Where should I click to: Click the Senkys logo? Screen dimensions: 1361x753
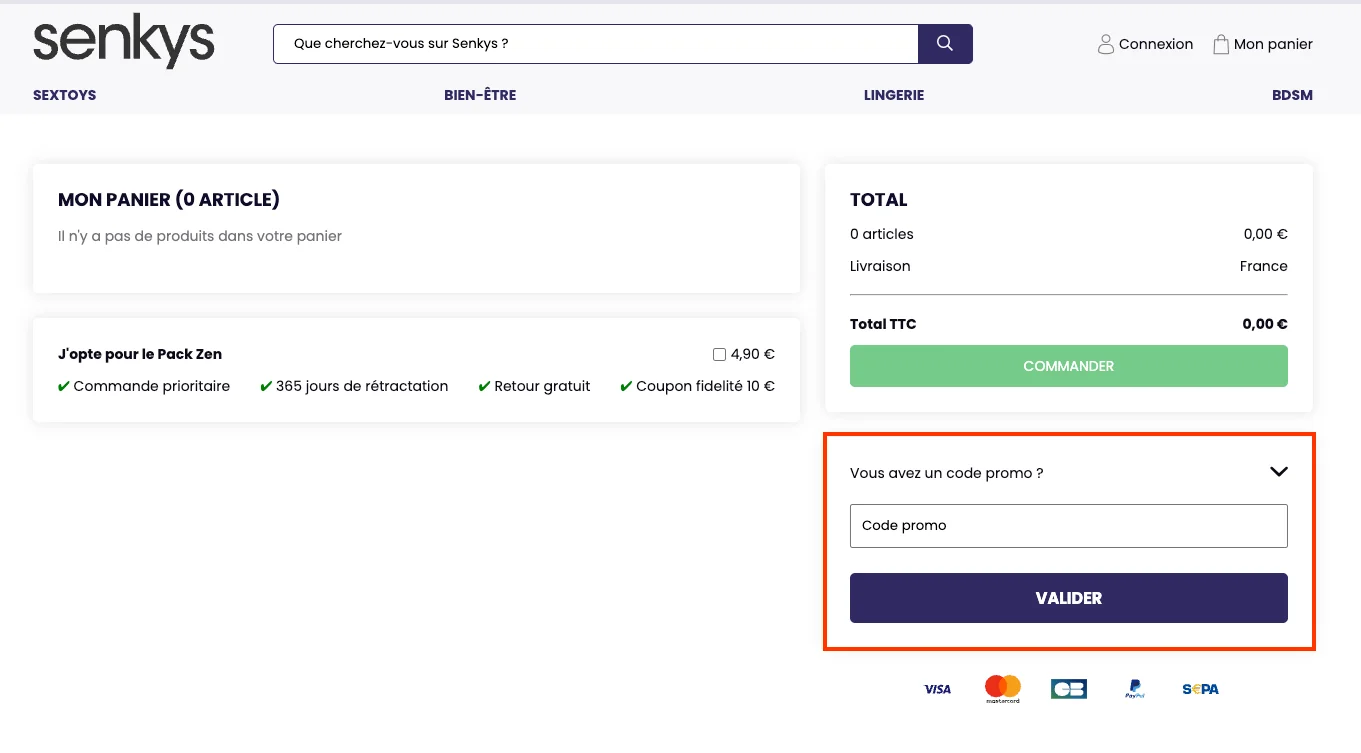pos(123,41)
